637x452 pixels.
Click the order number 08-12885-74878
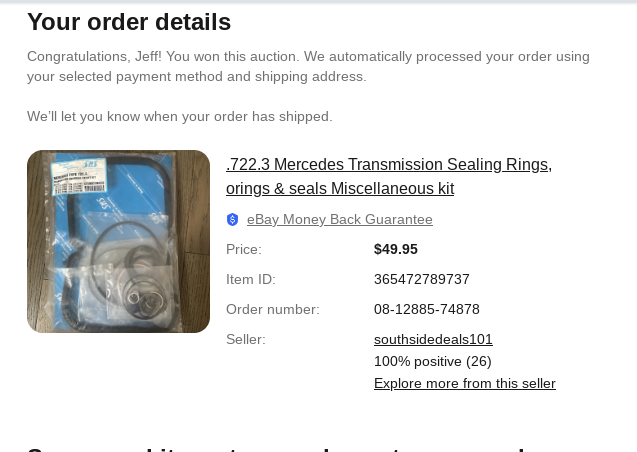[426, 310]
